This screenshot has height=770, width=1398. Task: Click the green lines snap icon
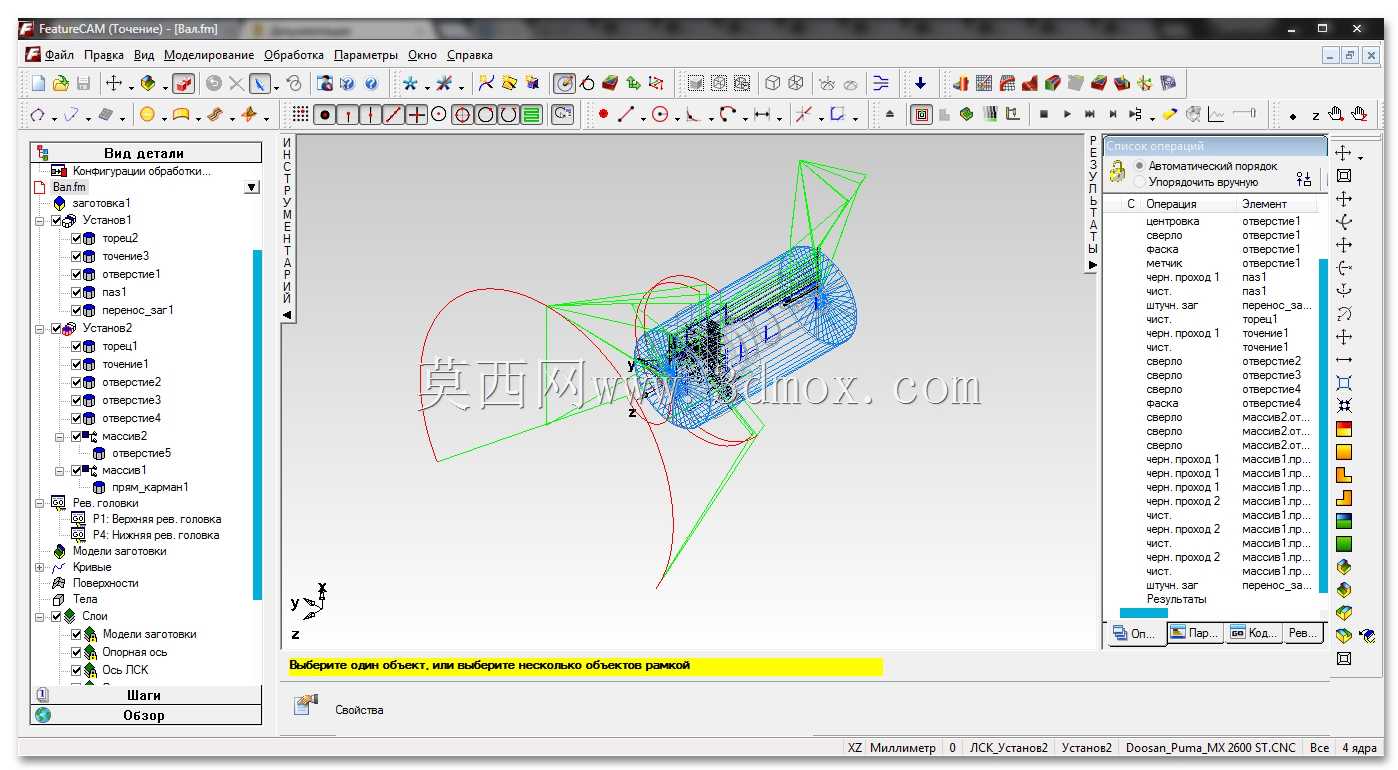[532, 115]
